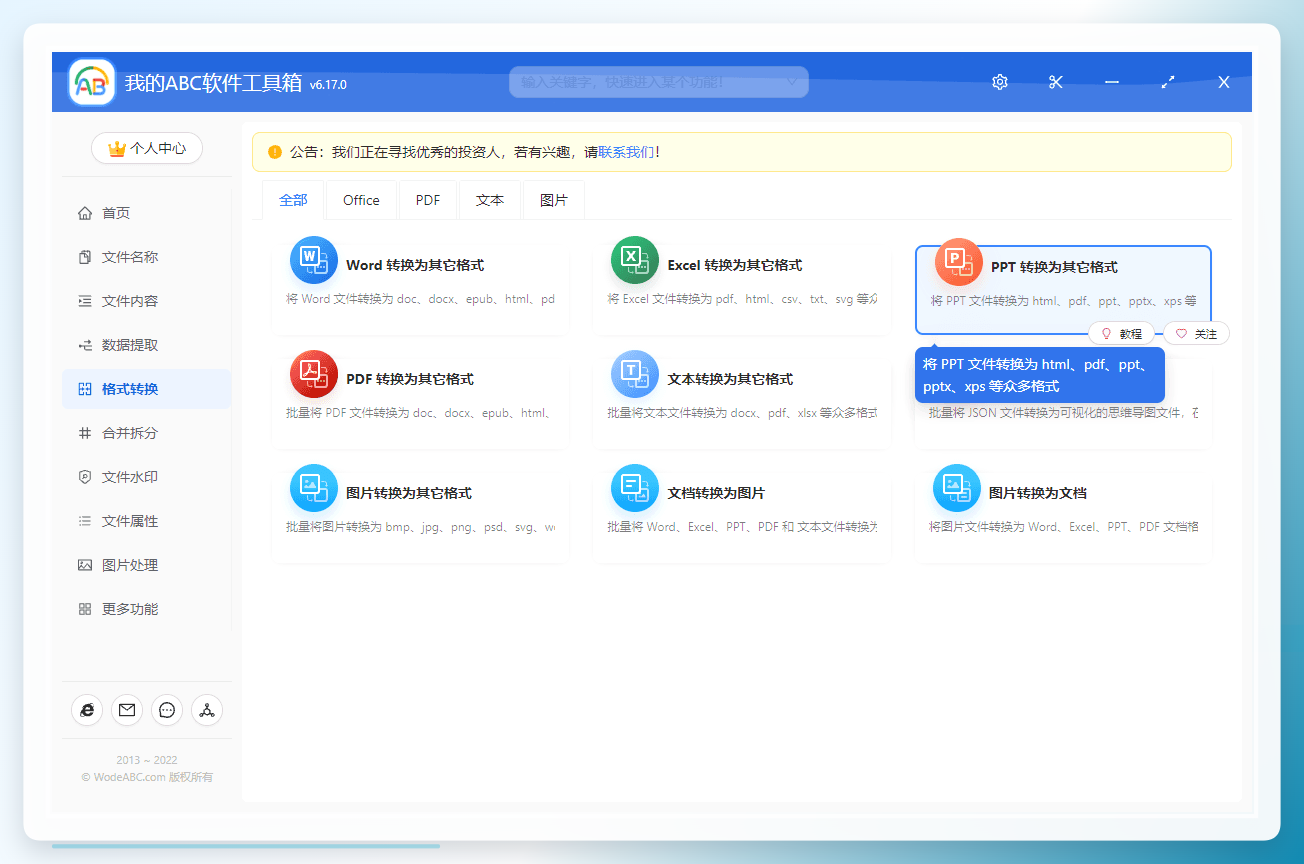Follow the 联系我们 link
This screenshot has width=1304, height=864.
click(626, 152)
